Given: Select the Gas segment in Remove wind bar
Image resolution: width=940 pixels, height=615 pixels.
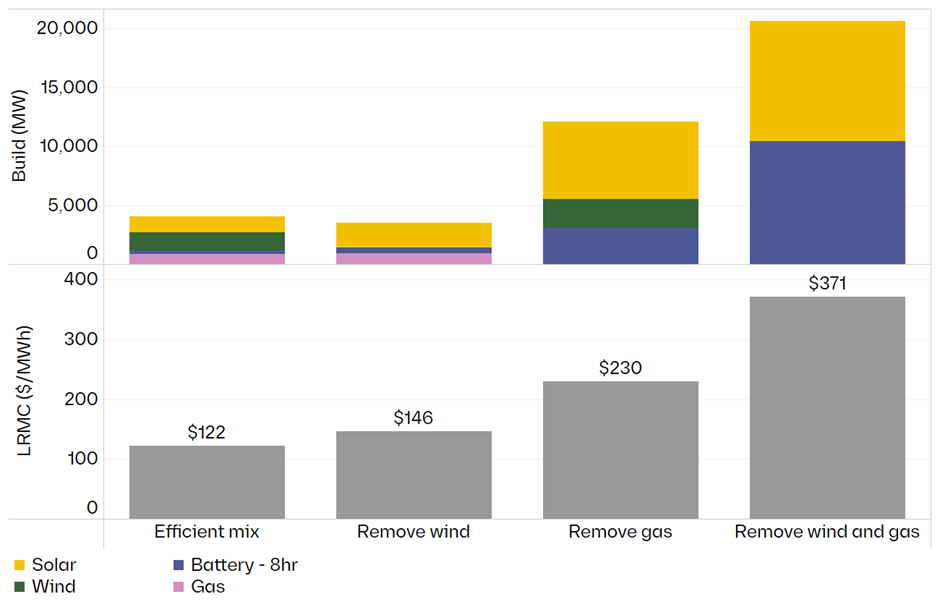Looking at the screenshot, I should click(x=413, y=258).
